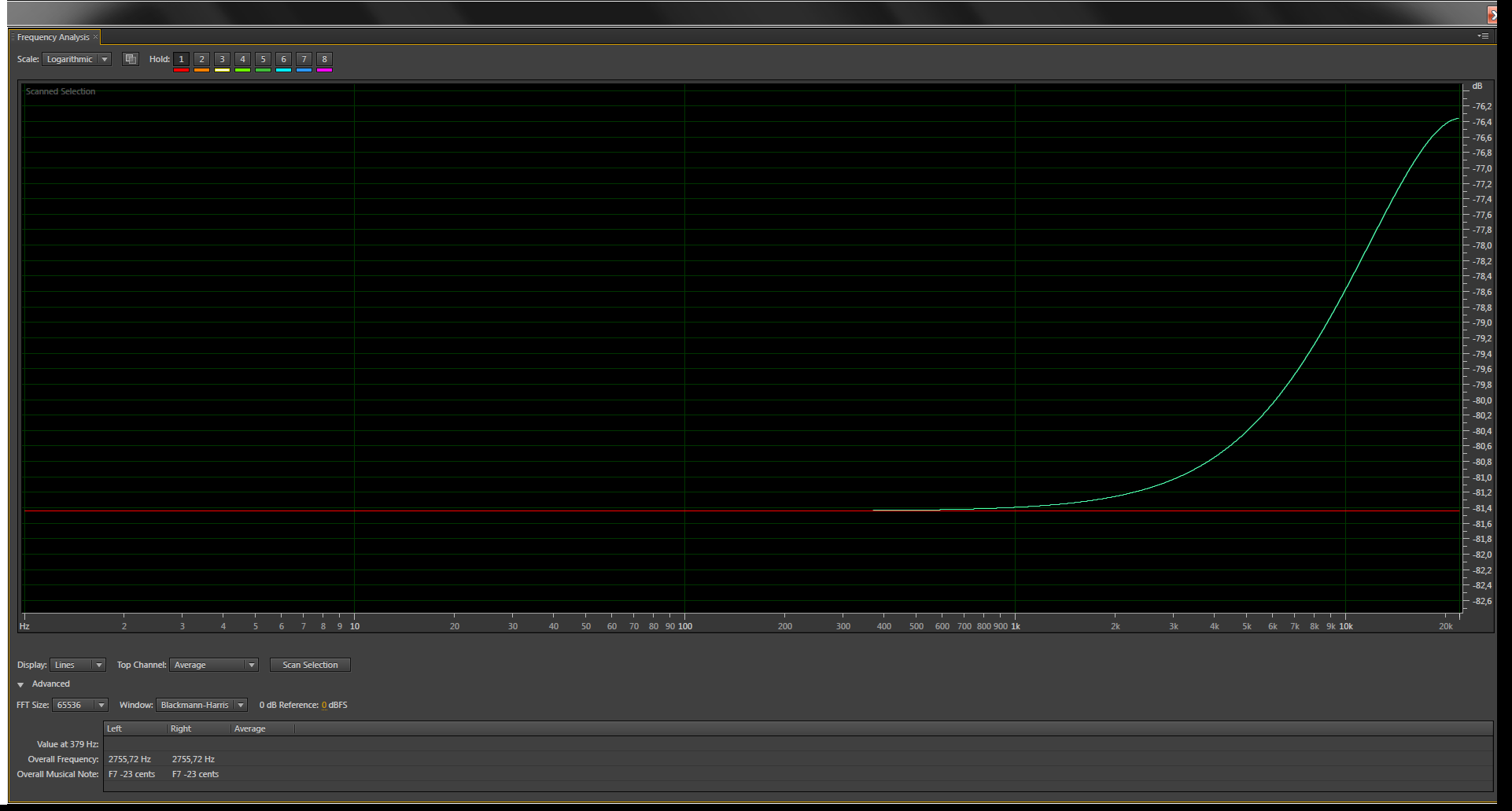This screenshot has height=811, width=1512.
Task: Click the 'Overall Frequency:' label
Action: 63,759
